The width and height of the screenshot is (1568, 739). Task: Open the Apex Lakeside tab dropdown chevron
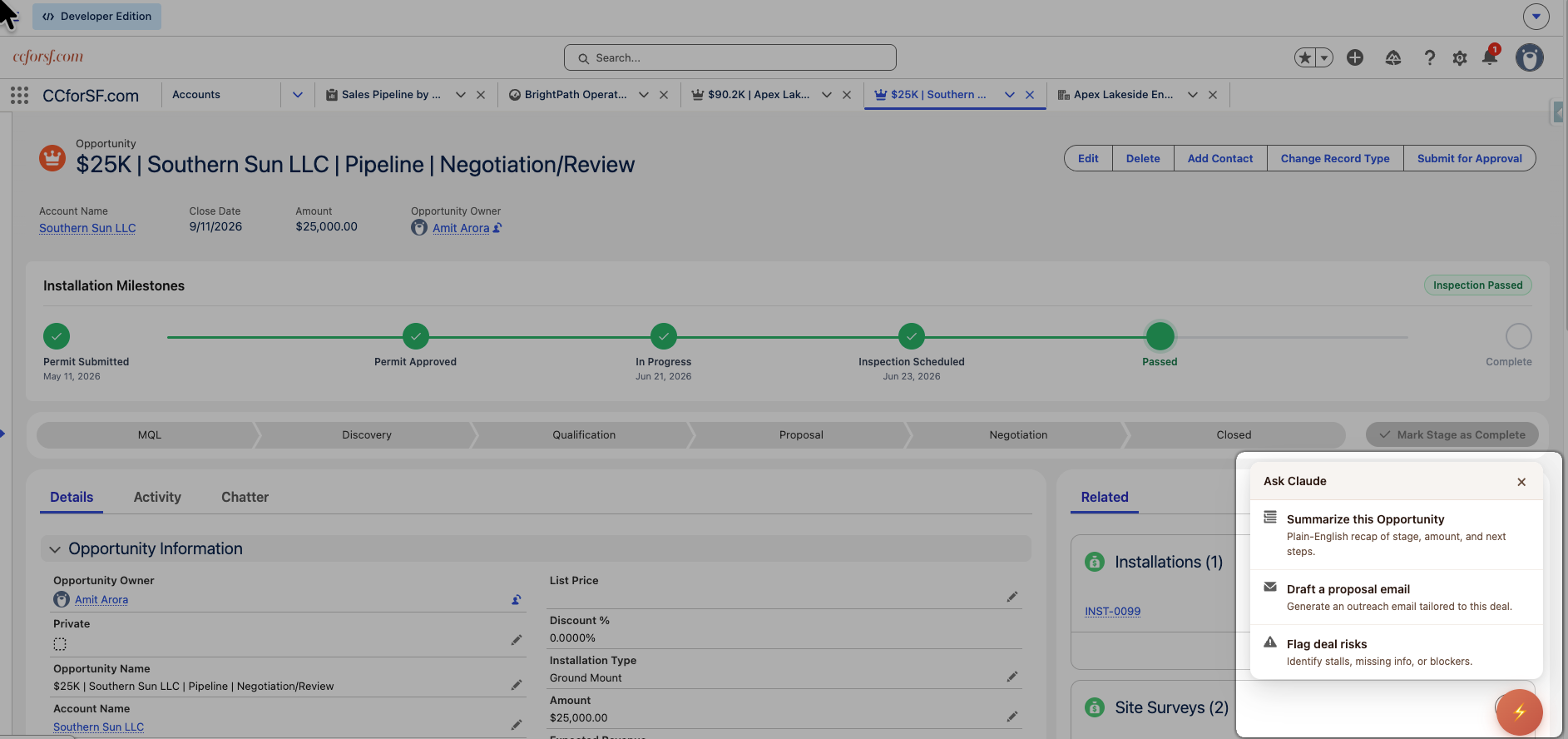pos(1192,95)
